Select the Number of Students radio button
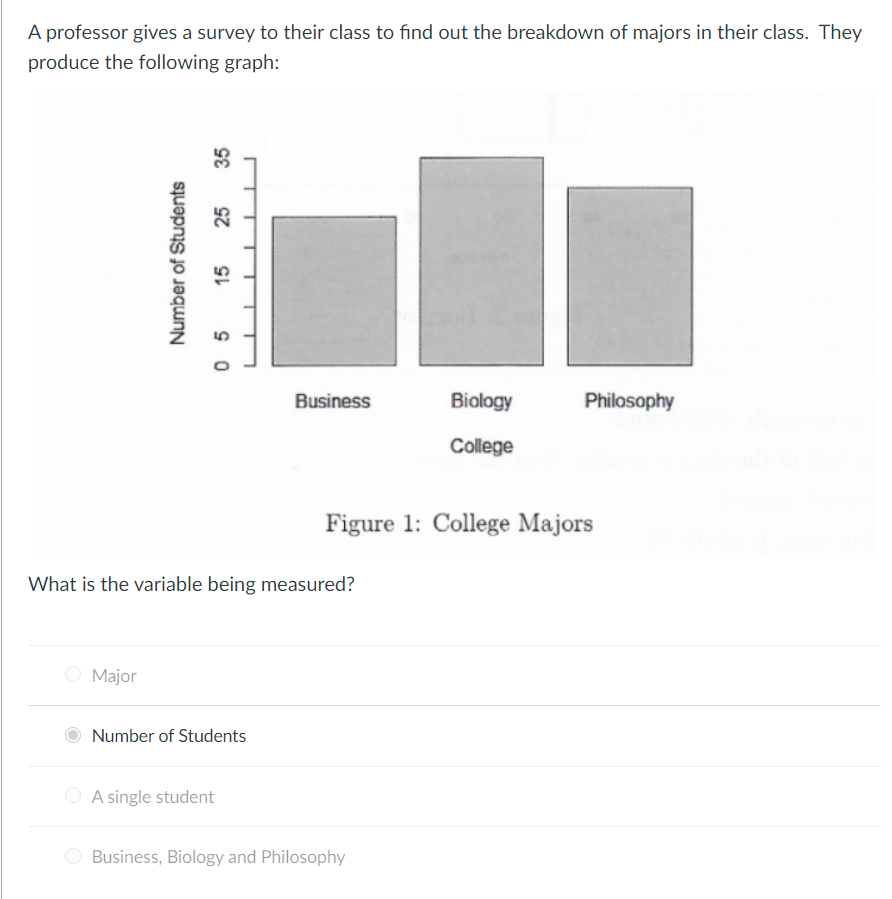 click(73, 735)
